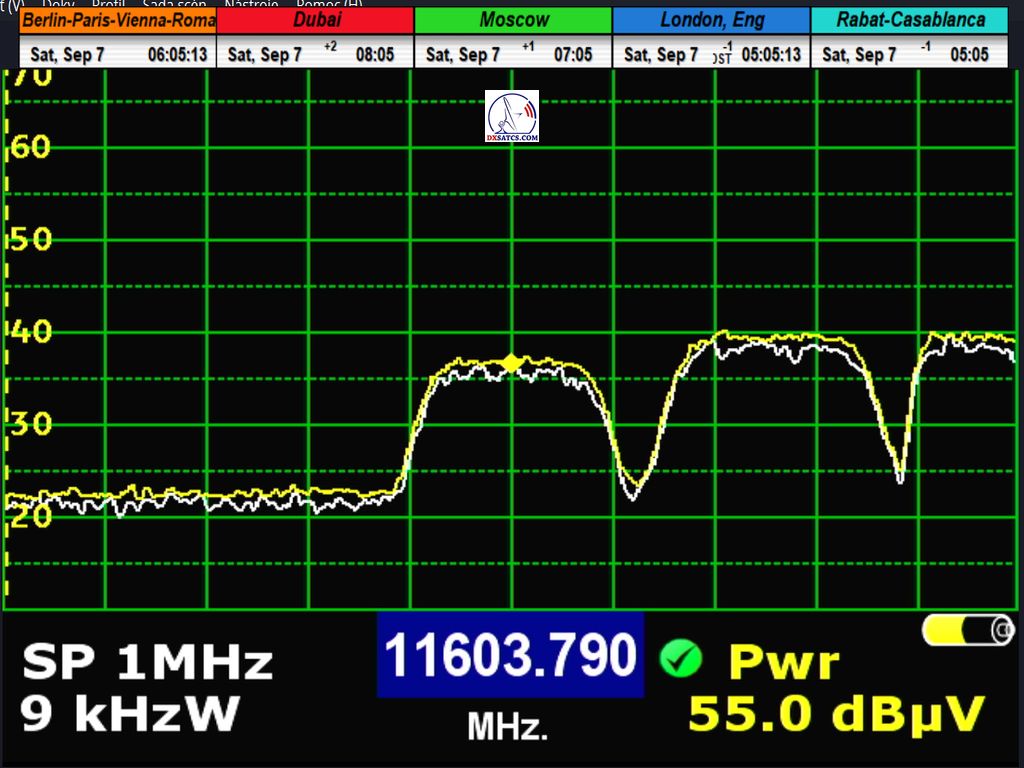
Task: Click the London time 05:05:13 display
Action: coord(771,55)
